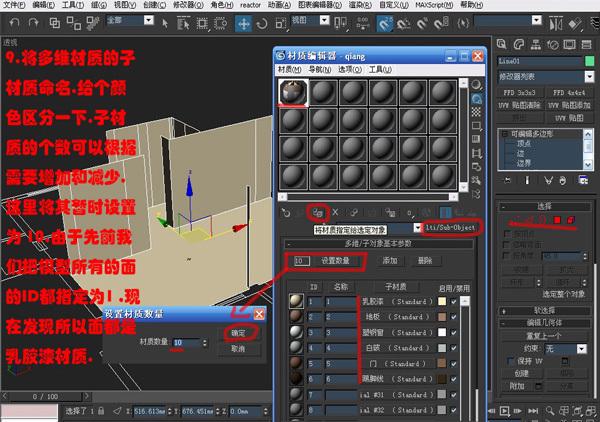Click the Redo arrow in main toolbar
This screenshot has height=422, width=600.
[34, 23]
